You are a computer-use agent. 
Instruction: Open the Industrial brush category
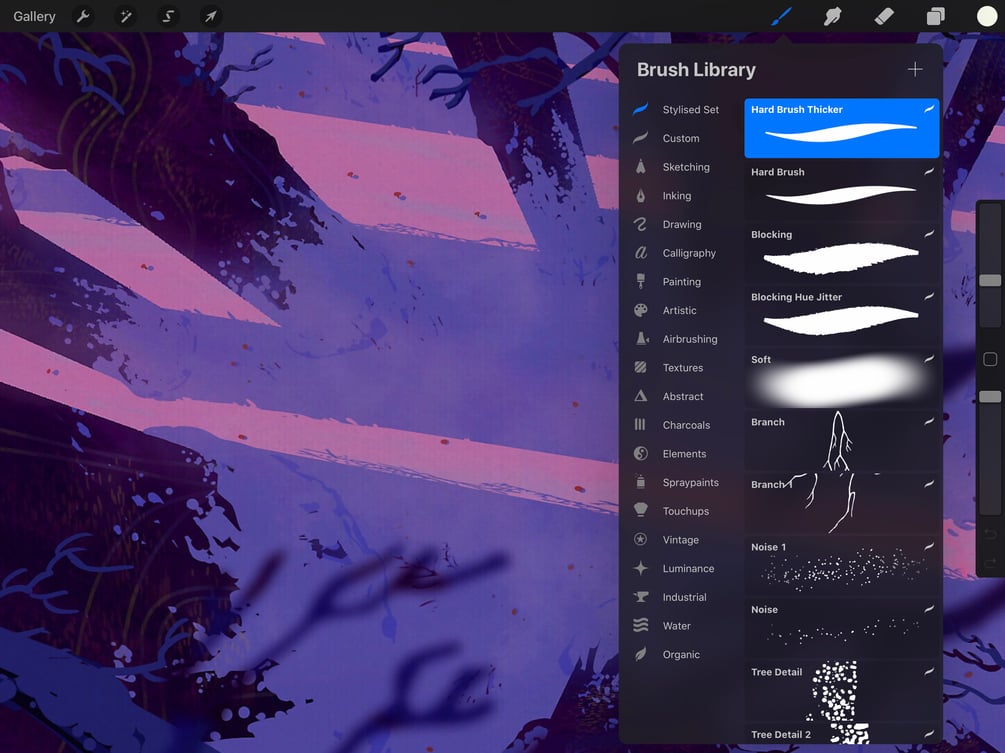click(x=679, y=597)
